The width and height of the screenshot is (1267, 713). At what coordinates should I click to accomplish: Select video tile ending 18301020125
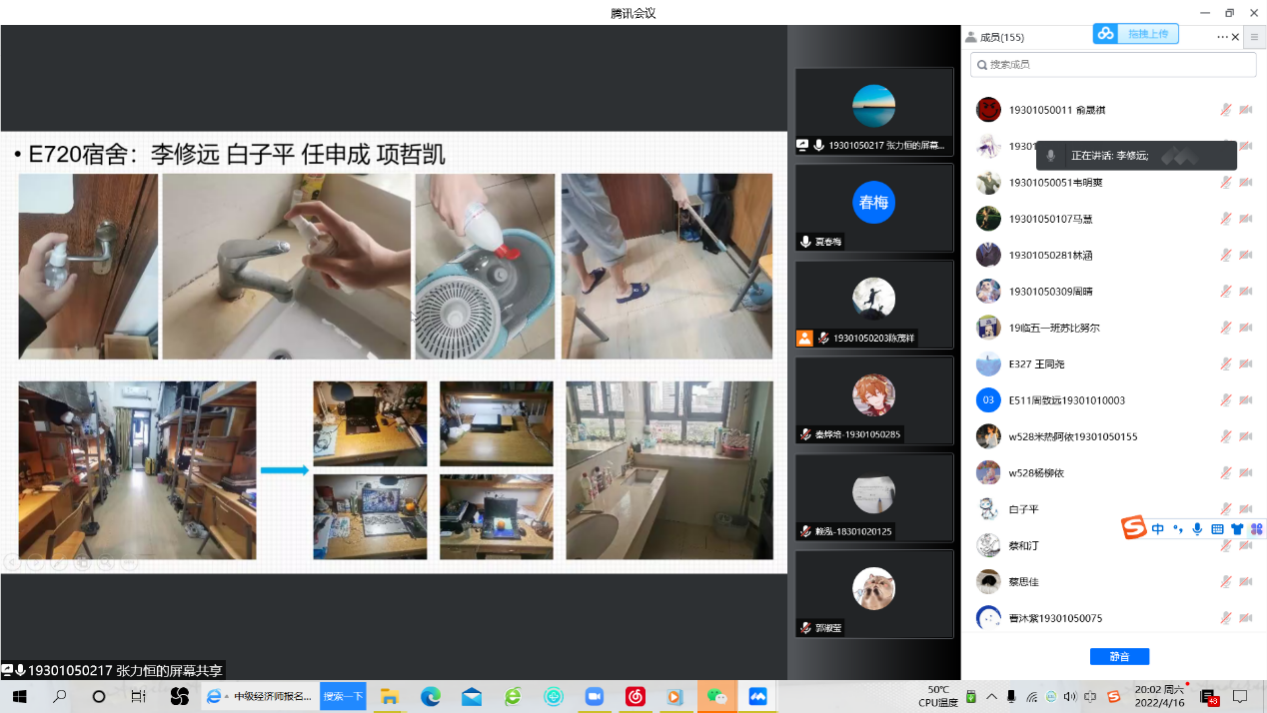(874, 497)
